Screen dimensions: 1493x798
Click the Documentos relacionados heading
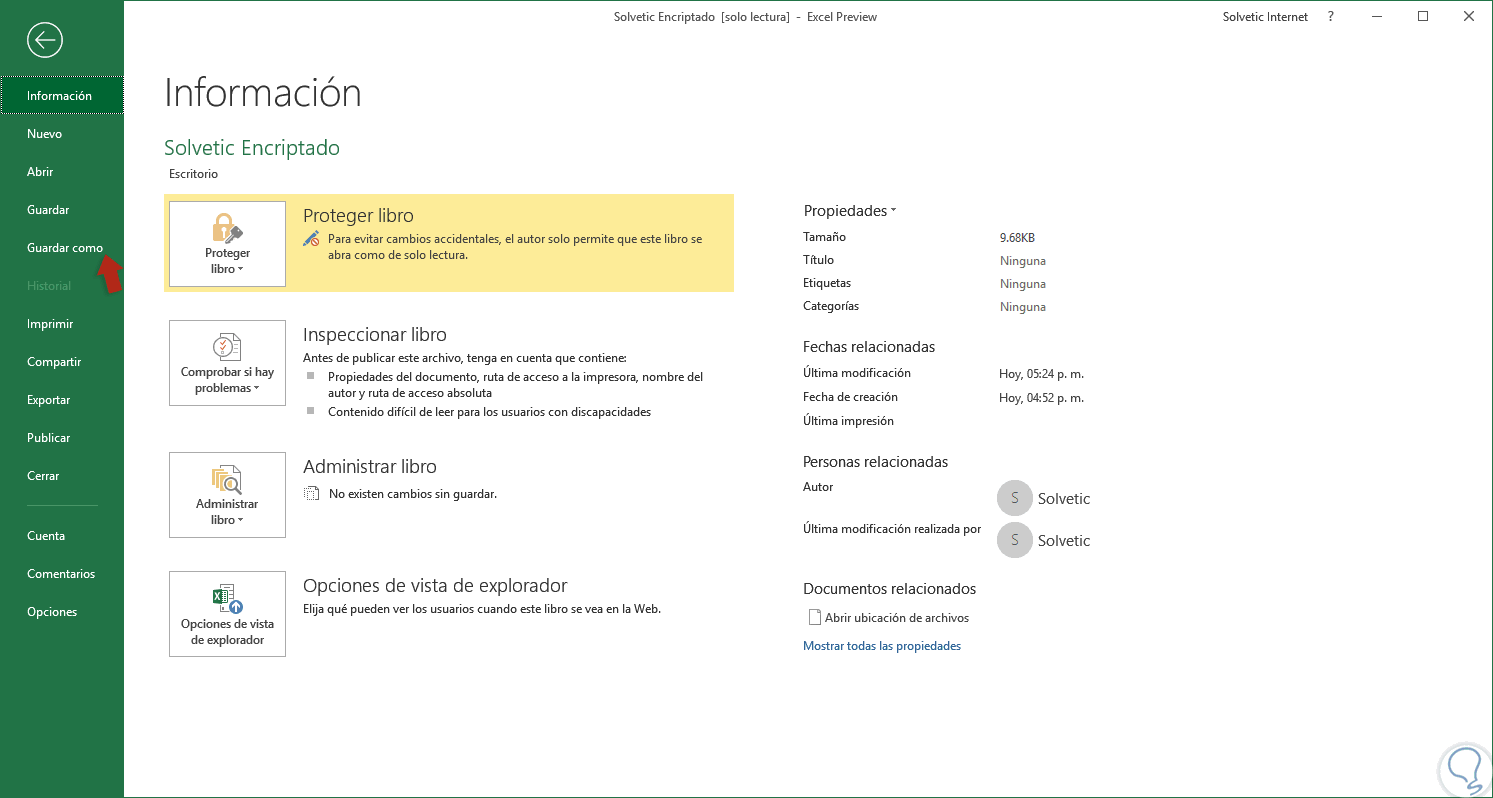pos(889,589)
